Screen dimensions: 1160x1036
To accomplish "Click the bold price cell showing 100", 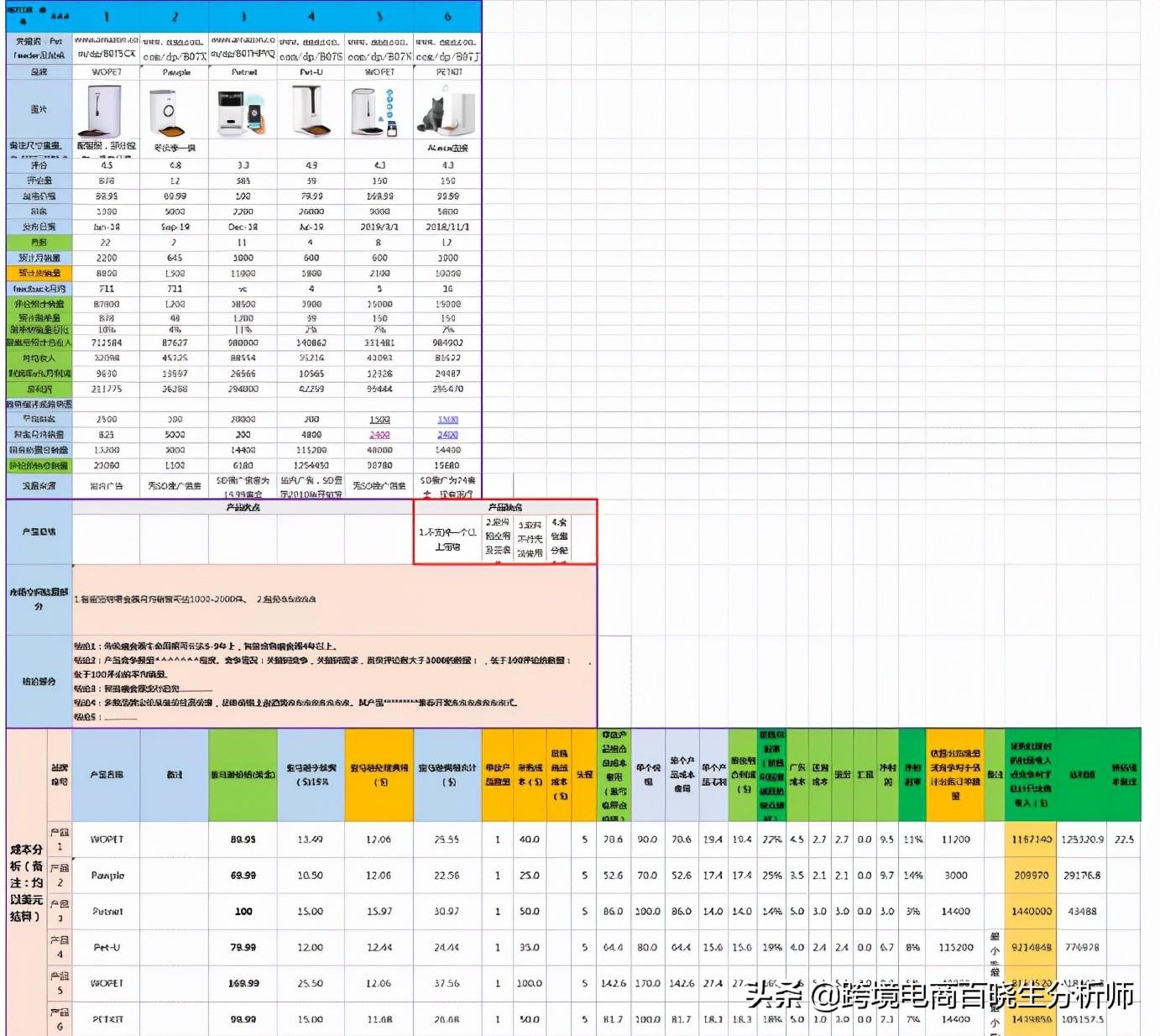I will click(x=243, y=912).
